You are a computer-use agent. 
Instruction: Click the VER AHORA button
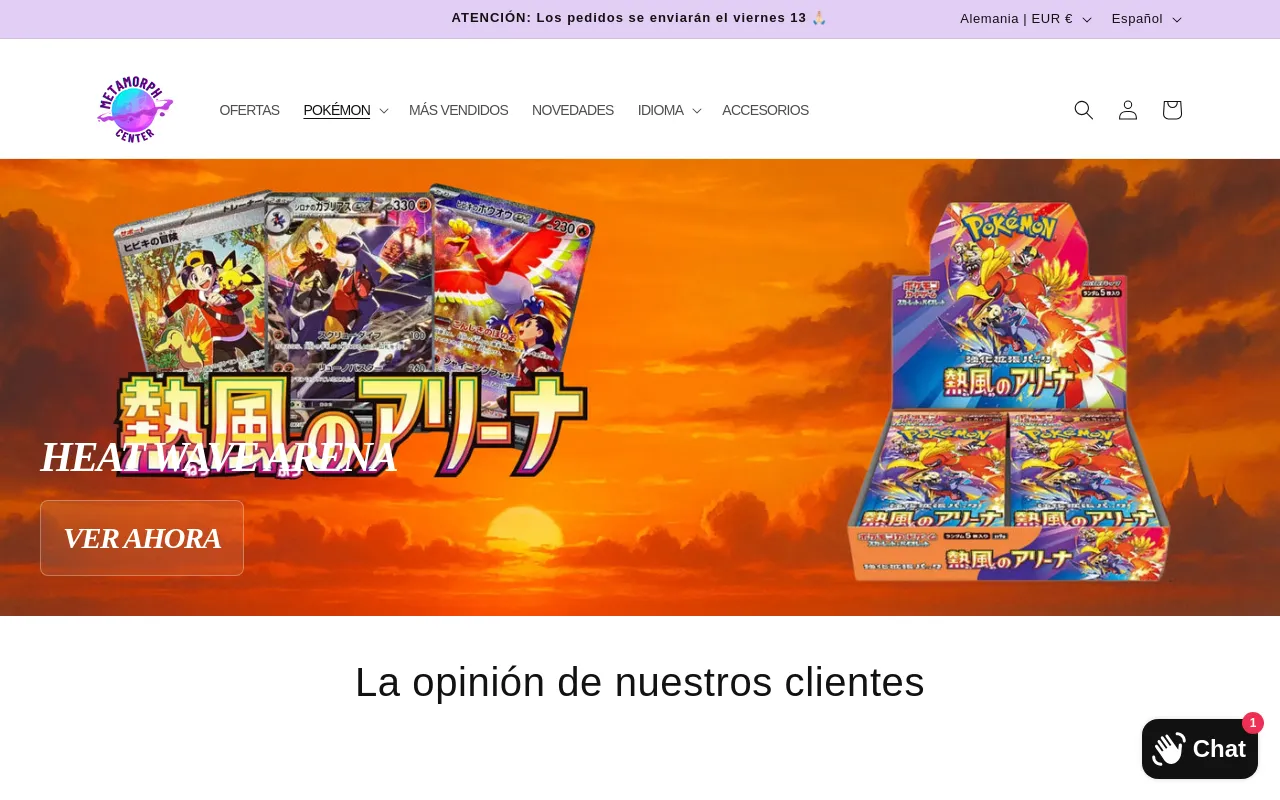pyautogui.click(x=141, y=538)
